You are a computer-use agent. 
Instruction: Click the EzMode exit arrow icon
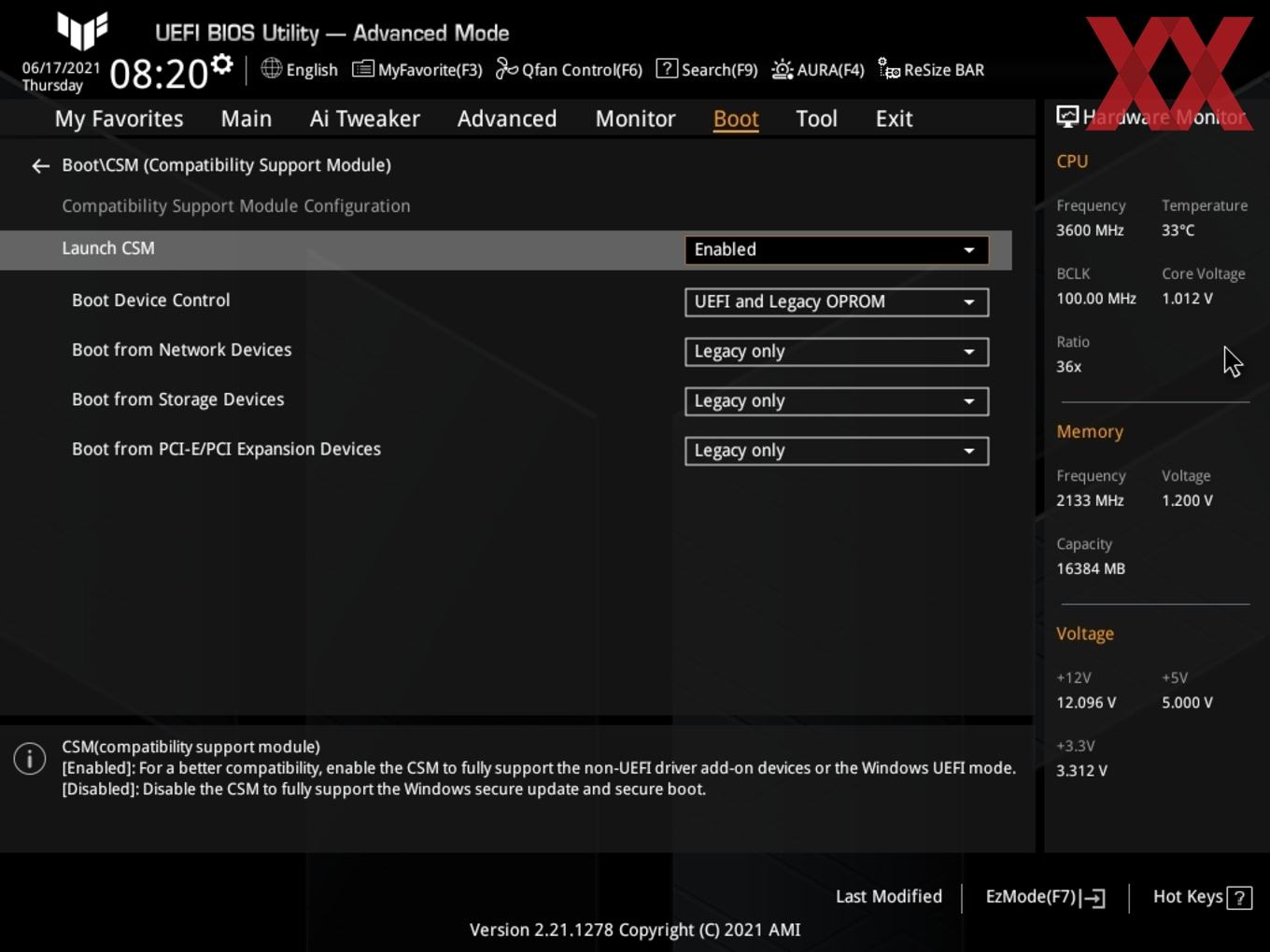click(1094, 898)
